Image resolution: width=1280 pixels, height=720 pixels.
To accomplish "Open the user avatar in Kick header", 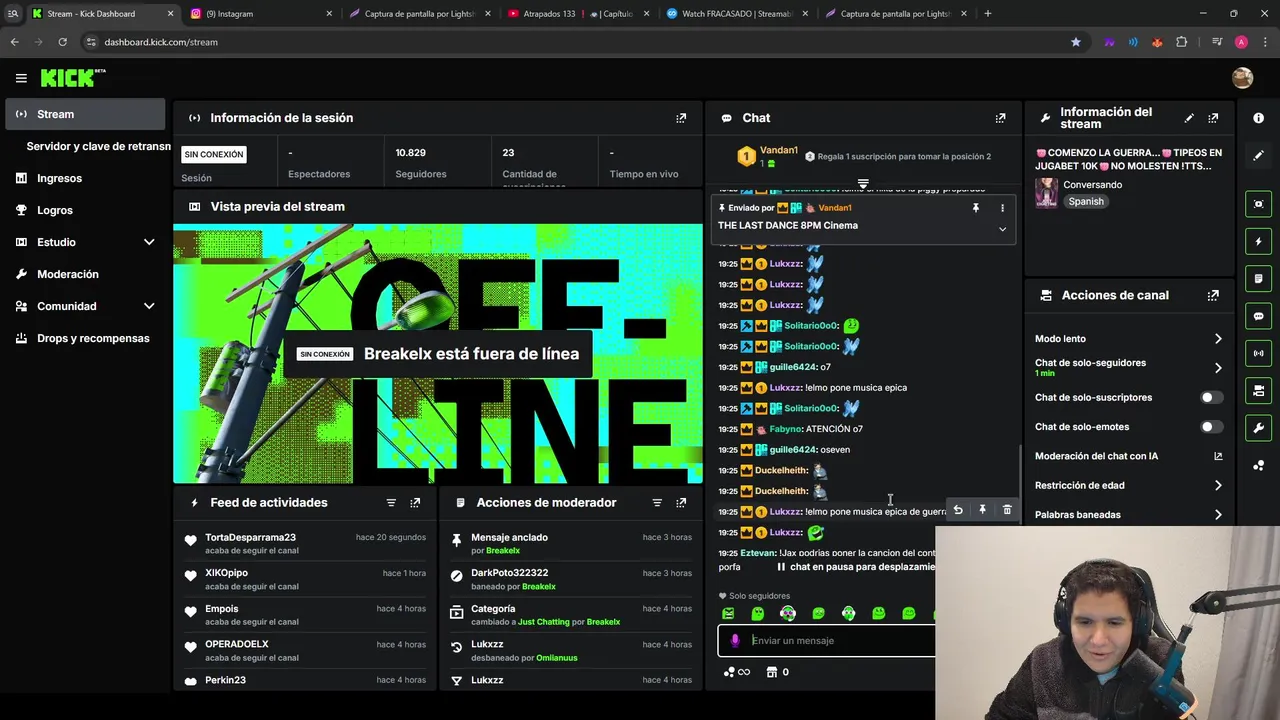I will [1242, 78].
